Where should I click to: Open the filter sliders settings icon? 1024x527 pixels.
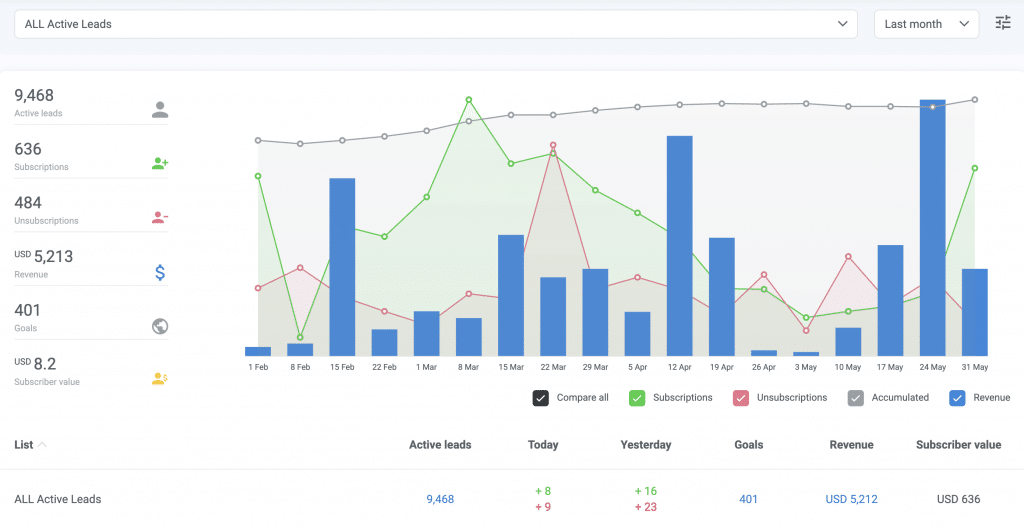(x=1003, y=23)
